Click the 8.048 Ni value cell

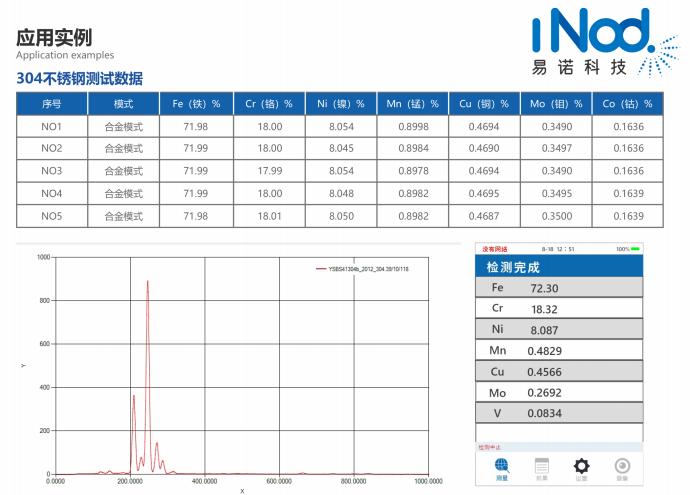click(x=341, y=194)
